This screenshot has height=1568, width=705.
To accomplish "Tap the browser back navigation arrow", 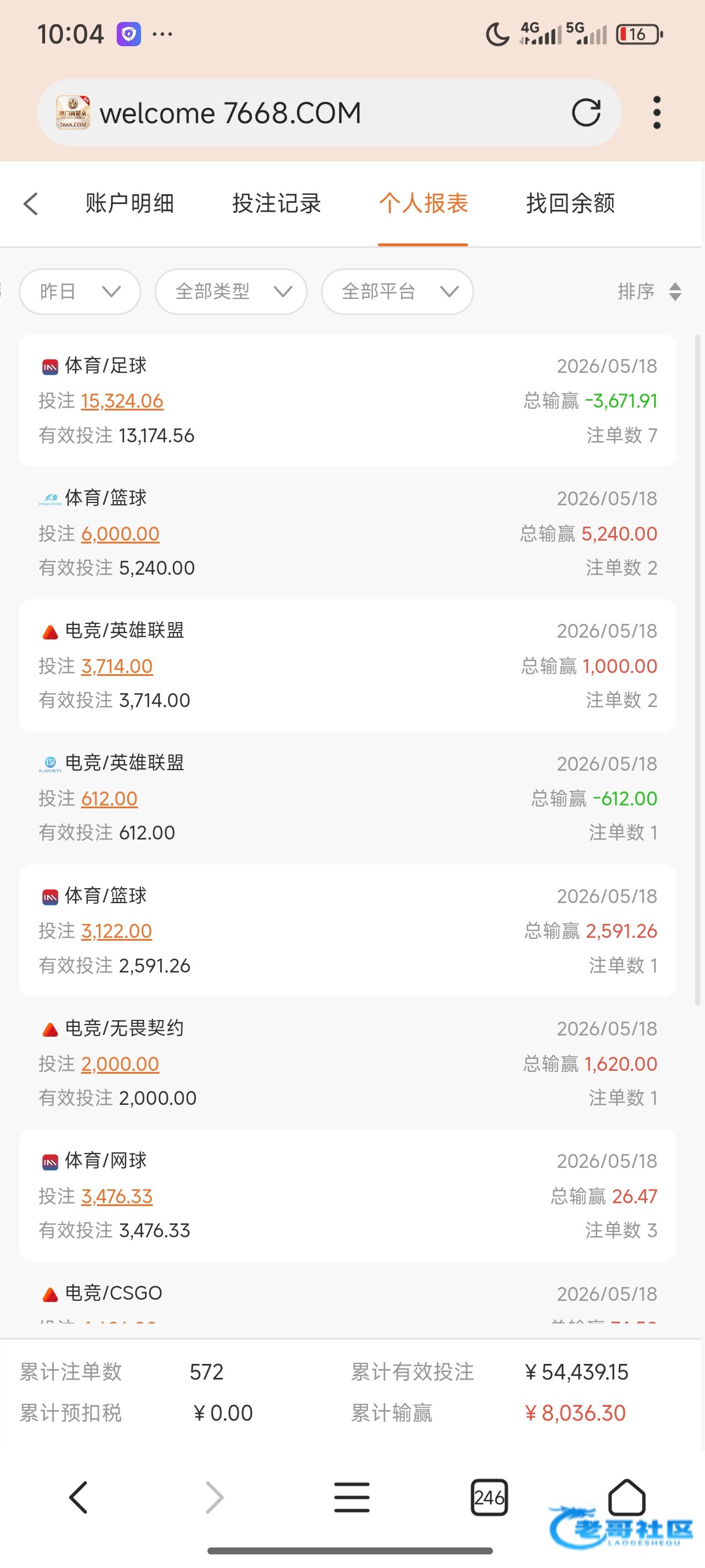I will click(79, 1497).
